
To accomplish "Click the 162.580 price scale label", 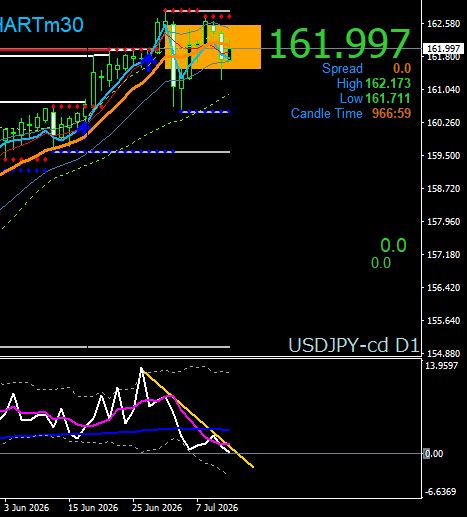I will (x=444, y=24).
